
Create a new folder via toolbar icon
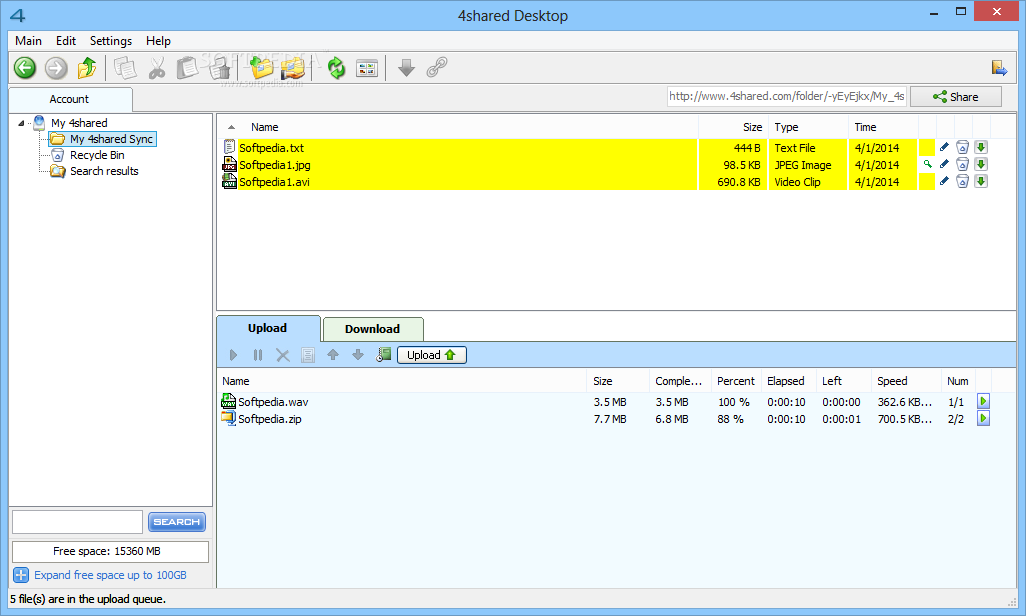(x=261, y=67)
